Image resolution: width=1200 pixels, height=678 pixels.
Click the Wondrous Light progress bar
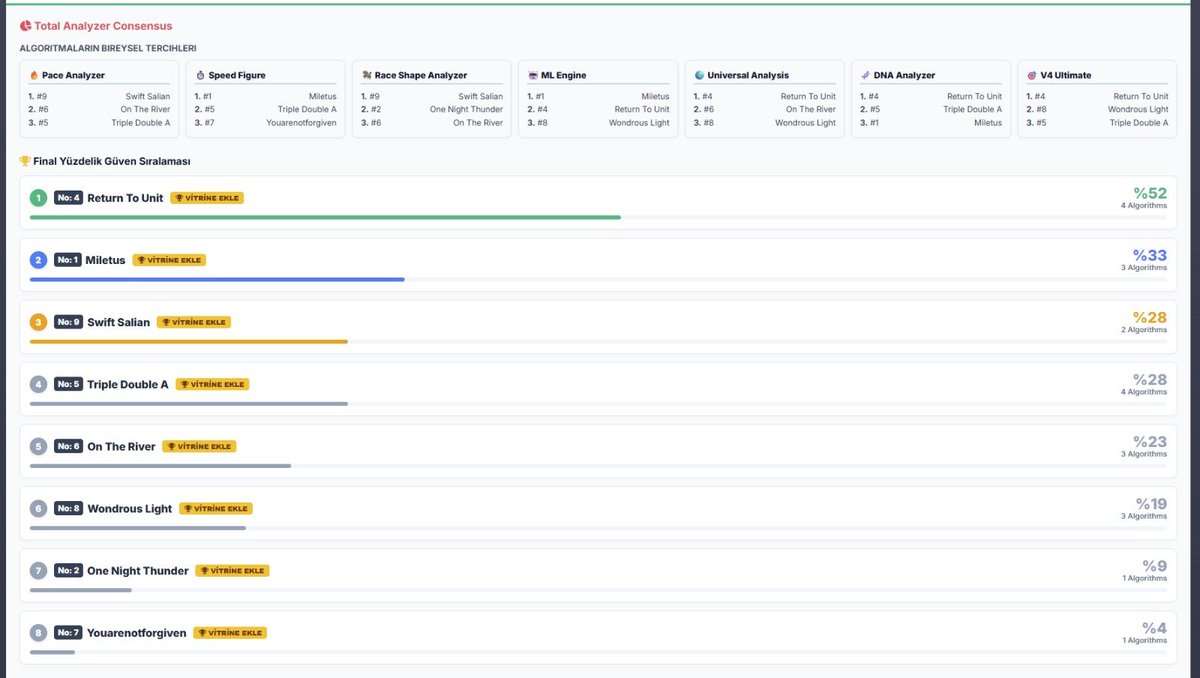(138, 527)
